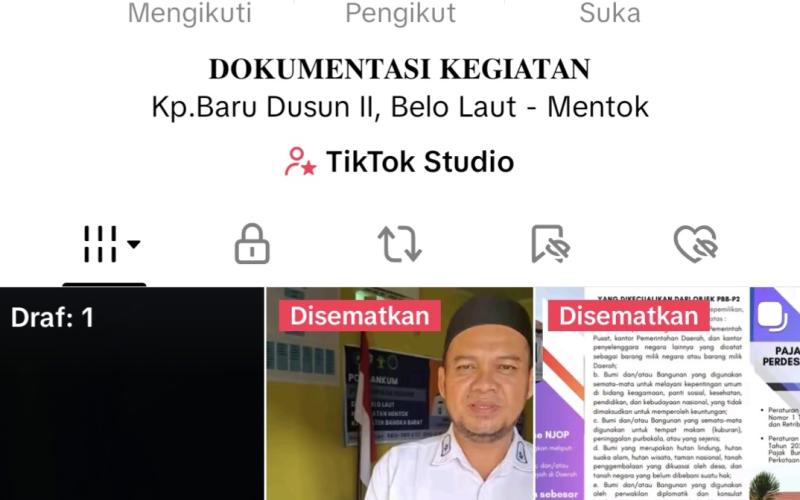Tap the Disematkan badge on man's video
The height and width of the screenshot is (500, 800).
(360, 316)
